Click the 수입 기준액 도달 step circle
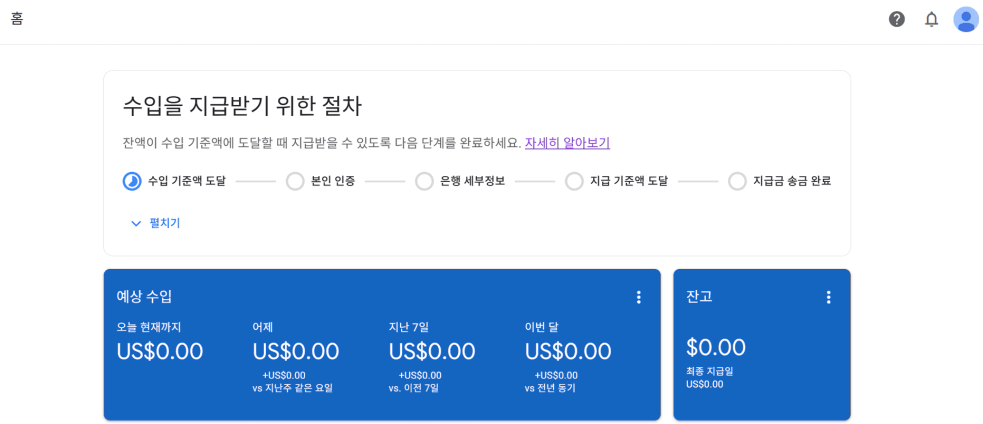This screenshot has height=424, width=983. coord(132,181)
